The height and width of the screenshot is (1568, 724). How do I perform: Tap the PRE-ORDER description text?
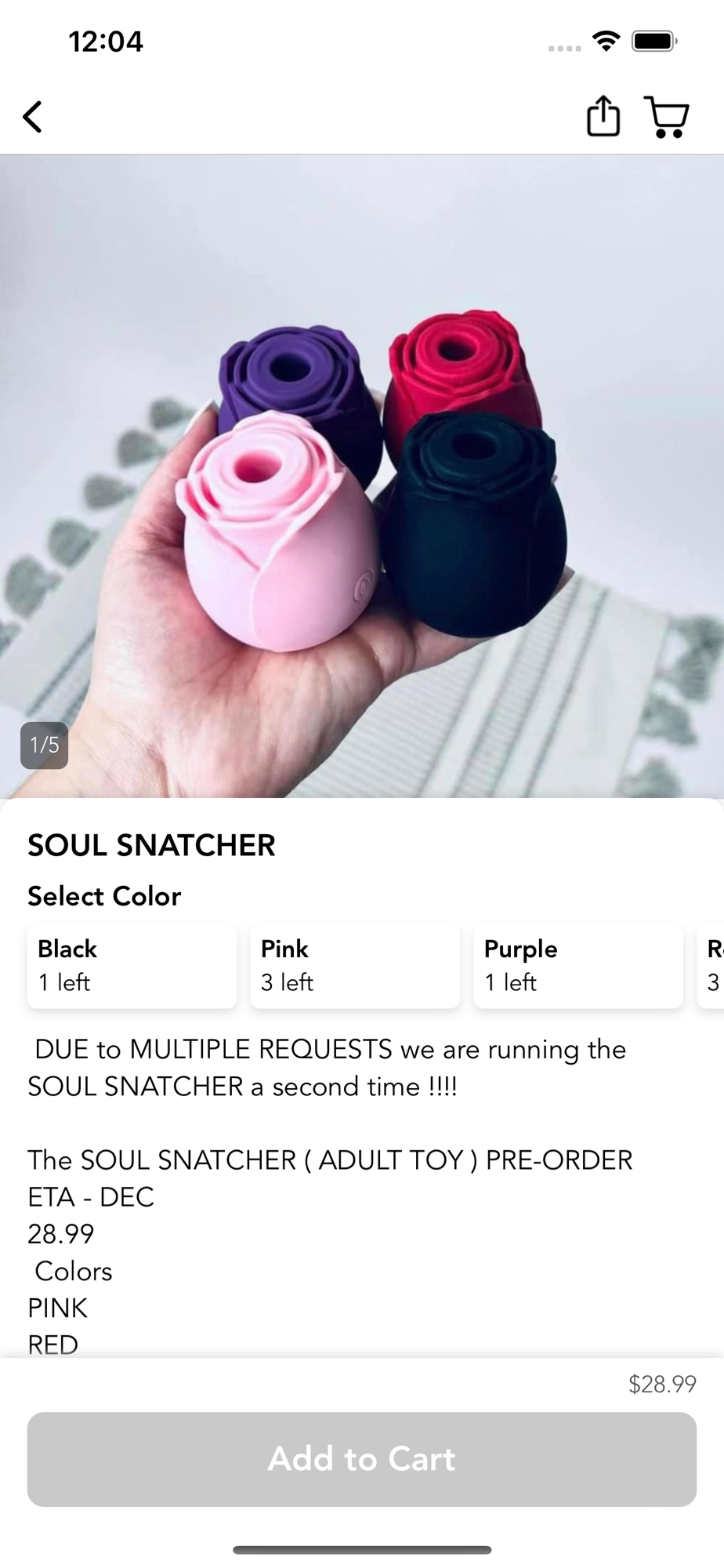(x=559, y=1160)
